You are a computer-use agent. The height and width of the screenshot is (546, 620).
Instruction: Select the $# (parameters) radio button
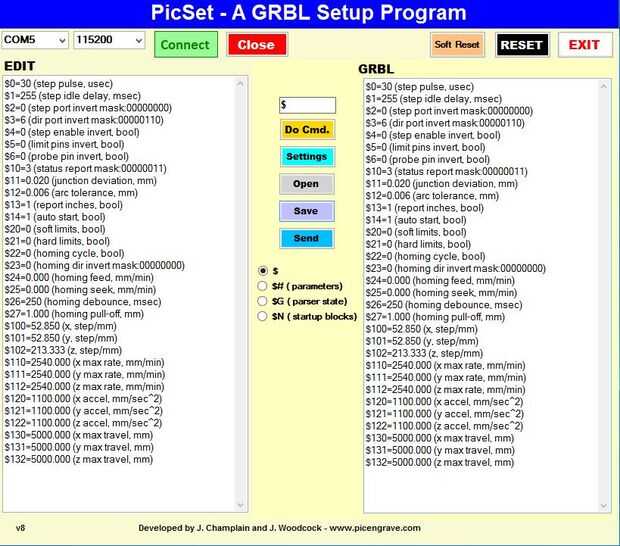pyautogui.click(x=262, y=286)
